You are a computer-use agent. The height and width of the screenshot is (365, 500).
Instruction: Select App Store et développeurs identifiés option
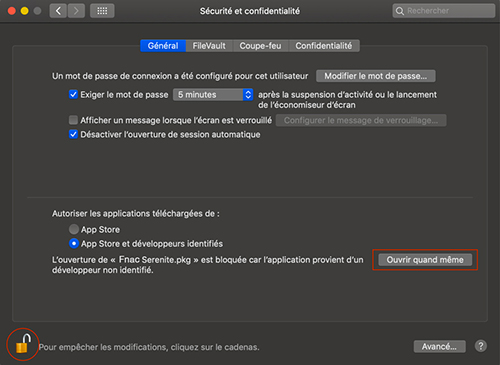[x=74, y=243]
